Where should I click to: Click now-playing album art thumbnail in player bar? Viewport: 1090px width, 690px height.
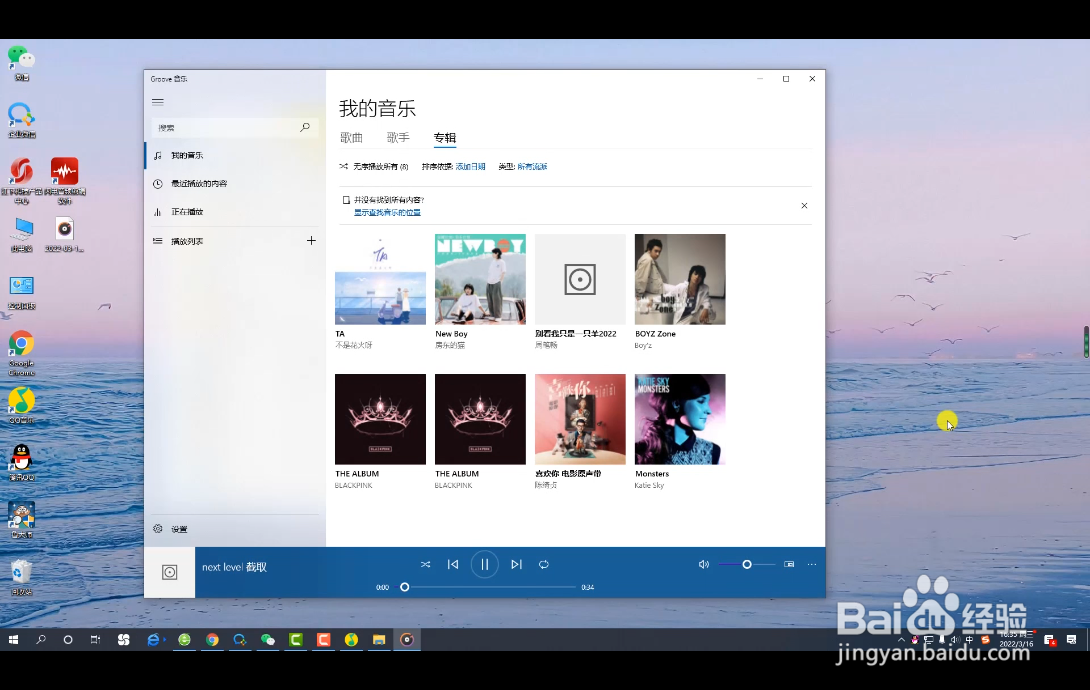click(170, 573)
